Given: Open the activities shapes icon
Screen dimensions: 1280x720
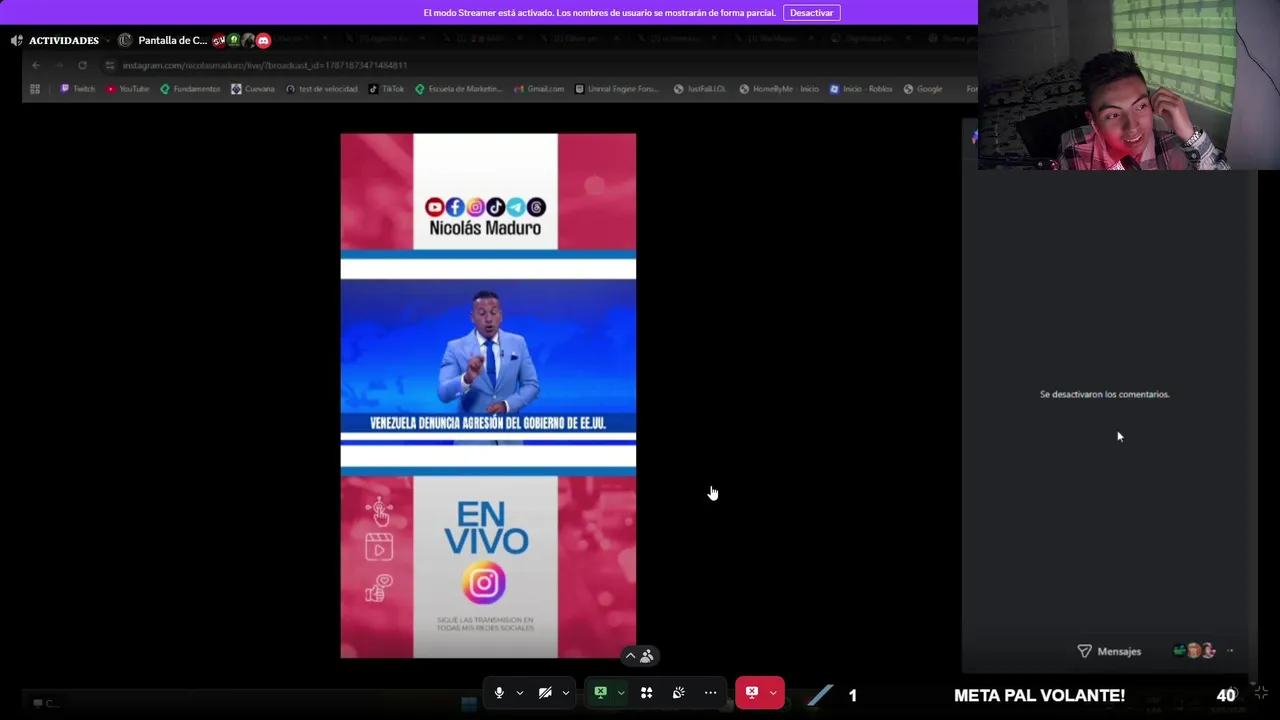Looking at the screenshot, I should click(x=646, y=693).
